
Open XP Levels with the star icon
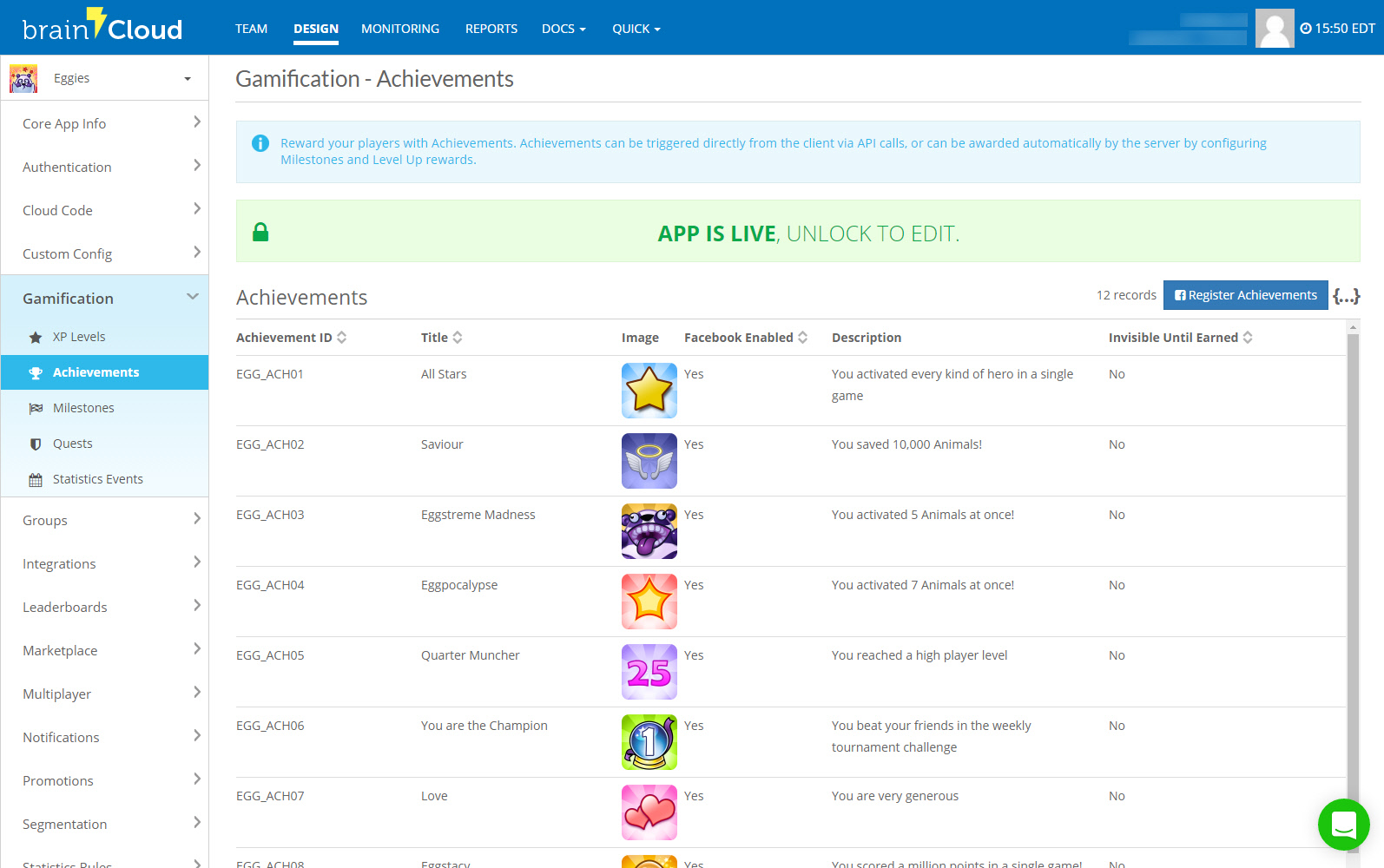click(x=78, y=337)
